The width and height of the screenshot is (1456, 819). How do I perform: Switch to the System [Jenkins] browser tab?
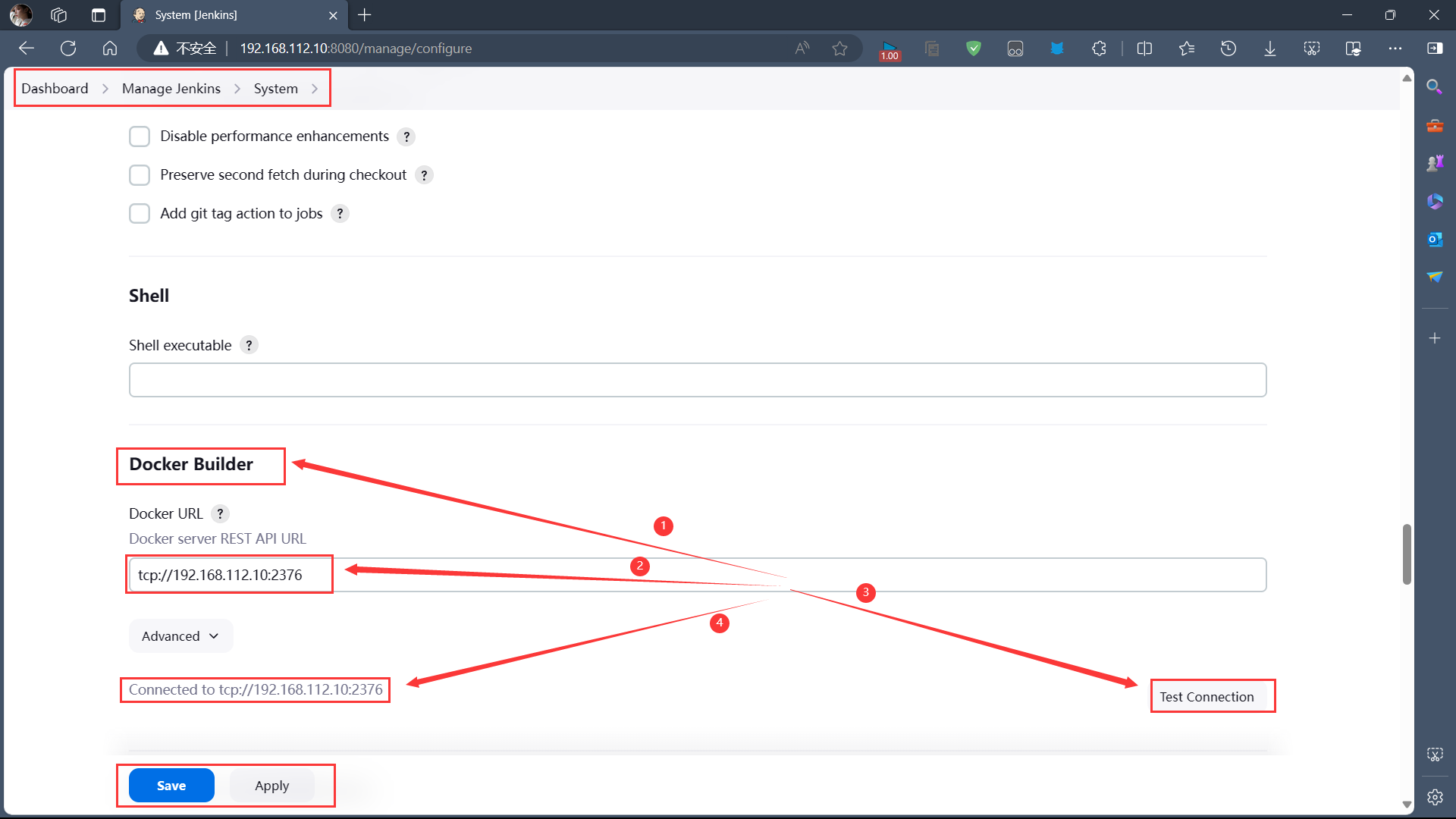pyautogui.click(x=220, y=15)
